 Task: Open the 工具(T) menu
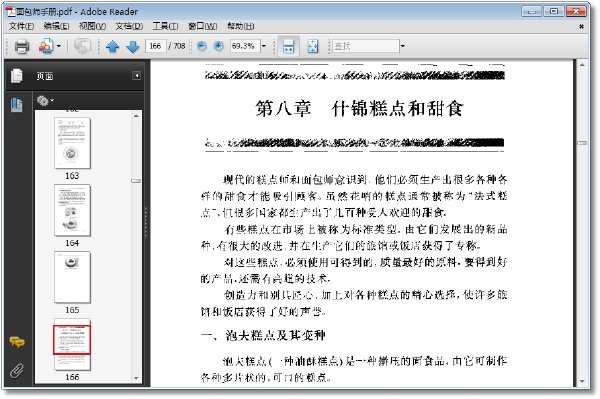point(165,26)
